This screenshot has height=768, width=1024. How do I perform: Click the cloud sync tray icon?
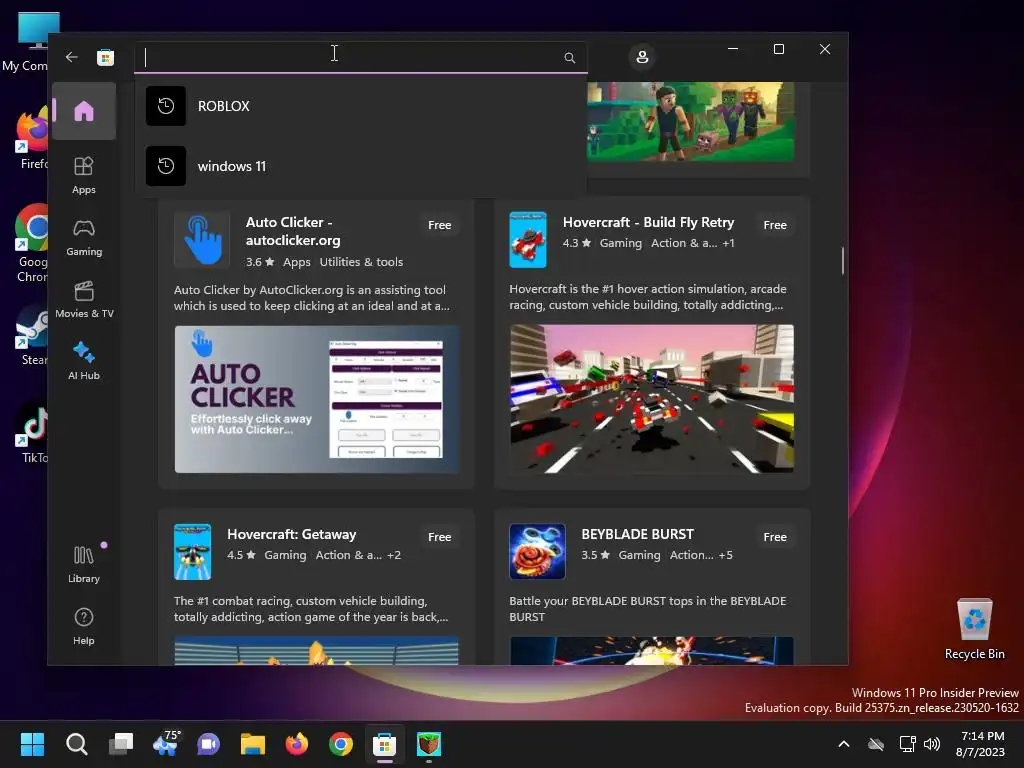[x=876, y=744]
